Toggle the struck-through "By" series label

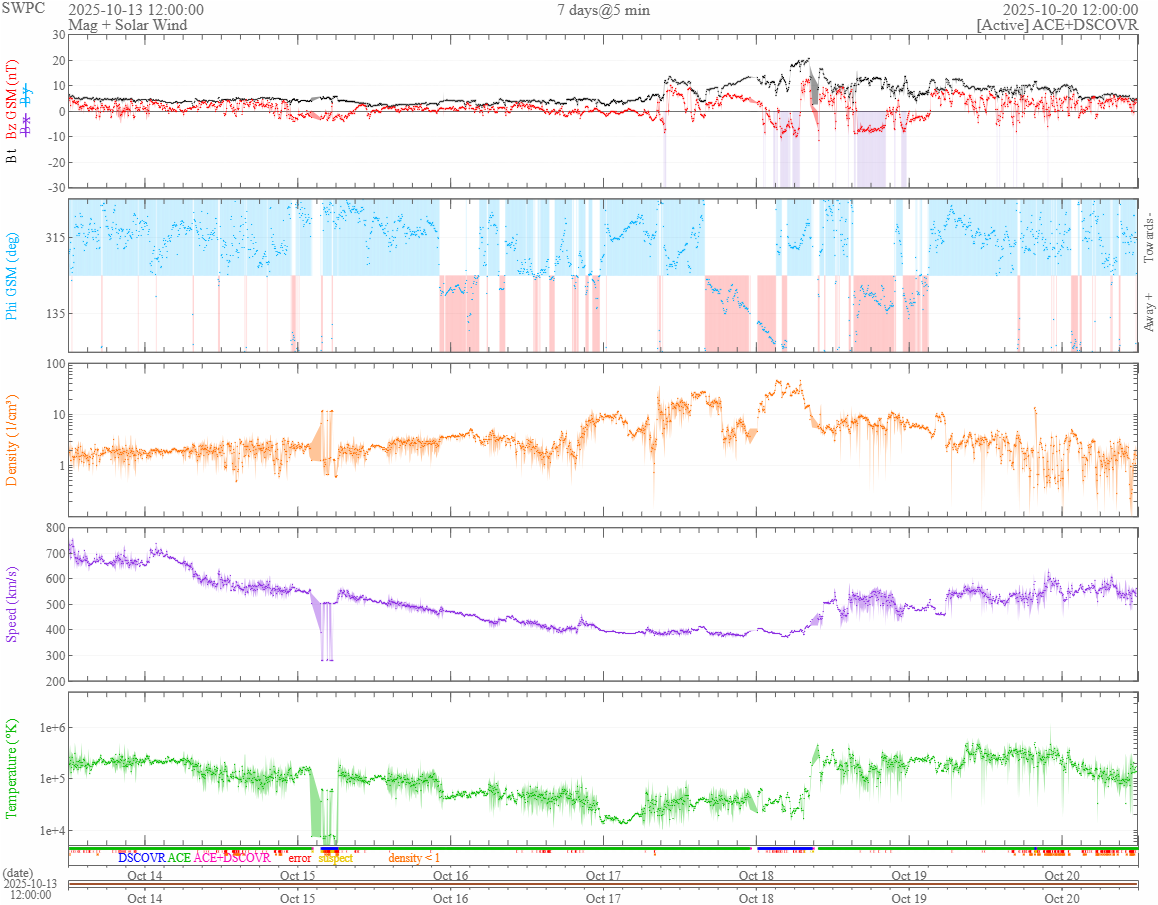click(x=27, y=95)
